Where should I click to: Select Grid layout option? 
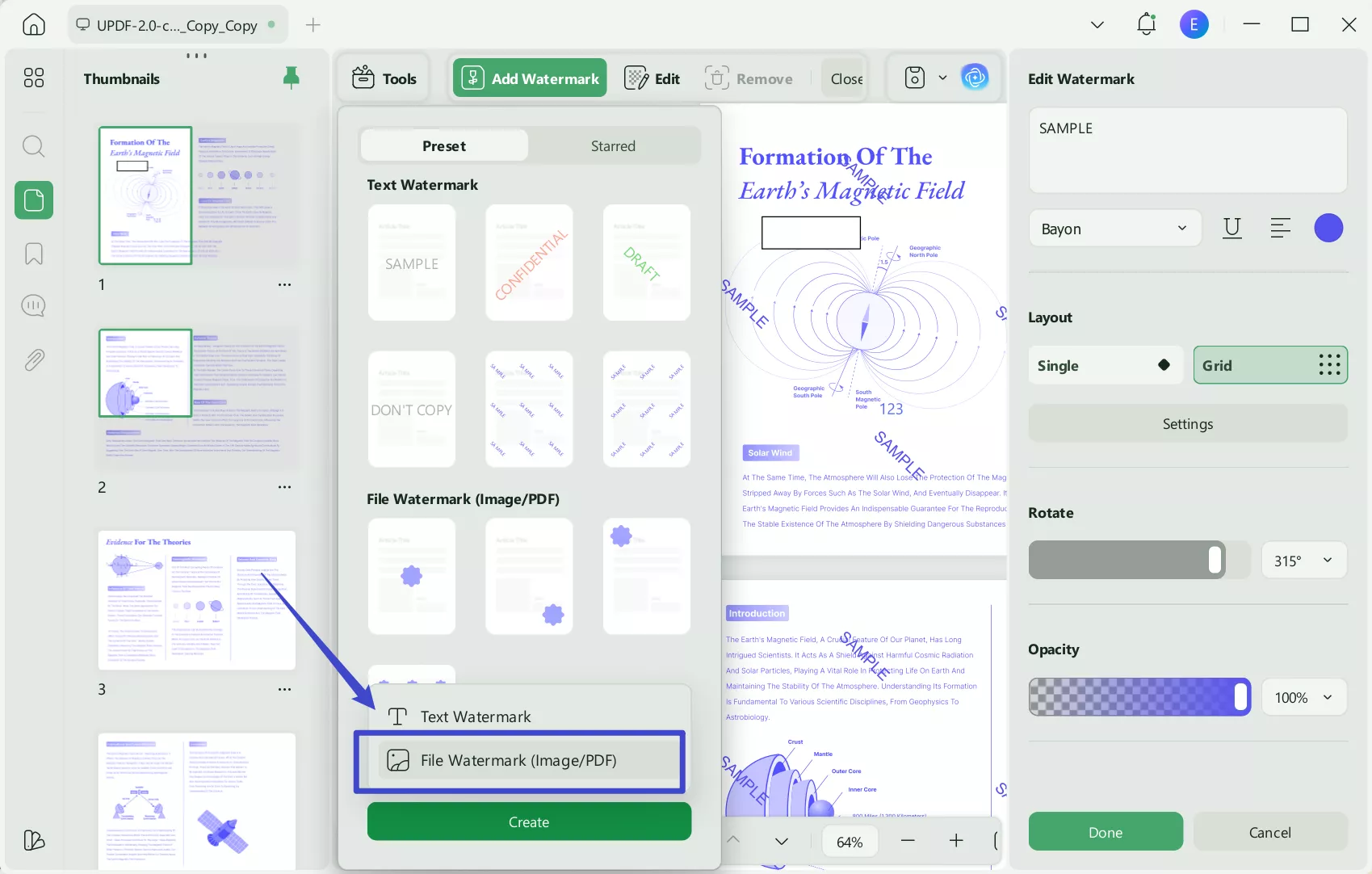pyautogui.click(x=1270, y=365)
